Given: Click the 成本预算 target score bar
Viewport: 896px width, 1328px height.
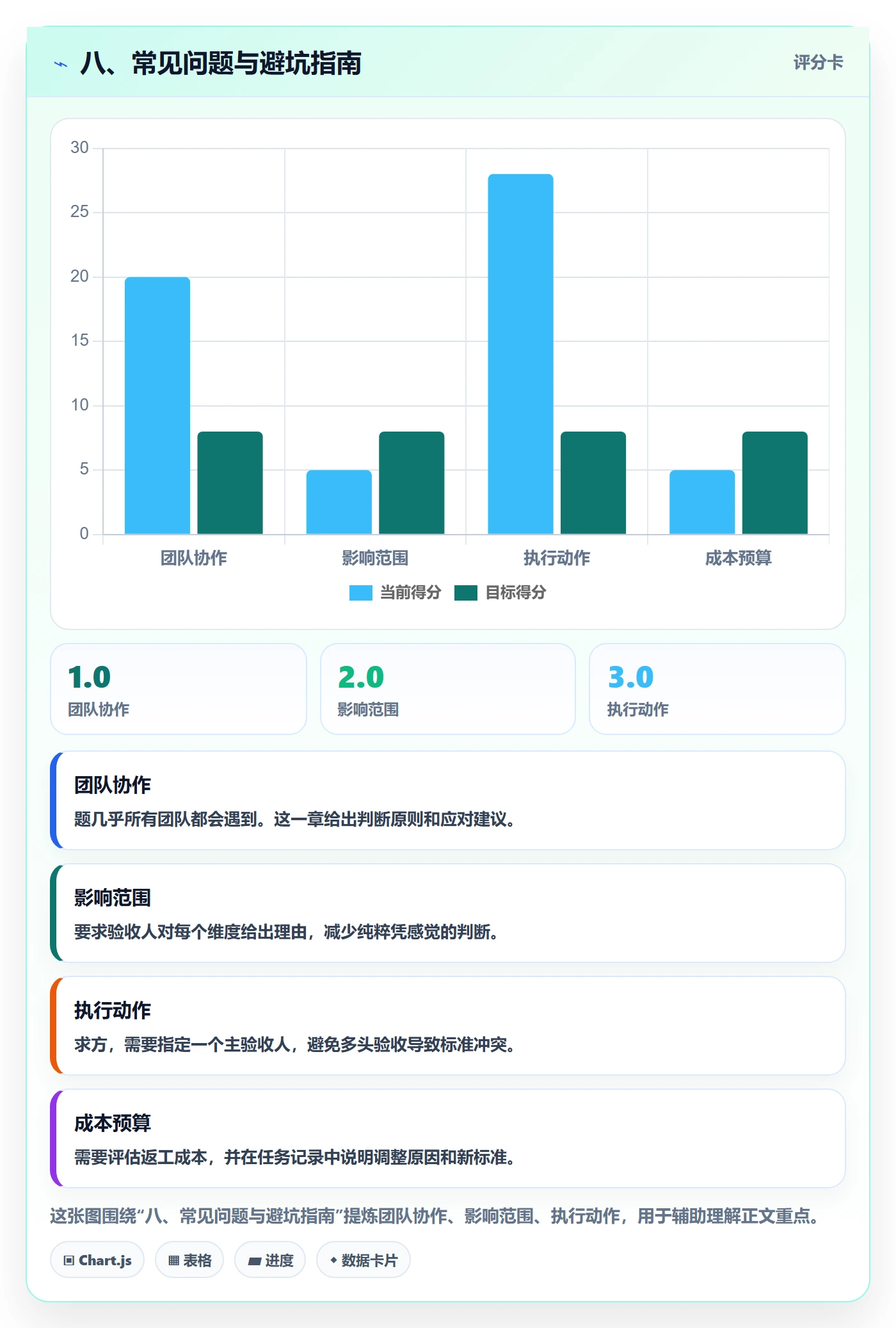Looking at the screenshot, I should point(774,483).
